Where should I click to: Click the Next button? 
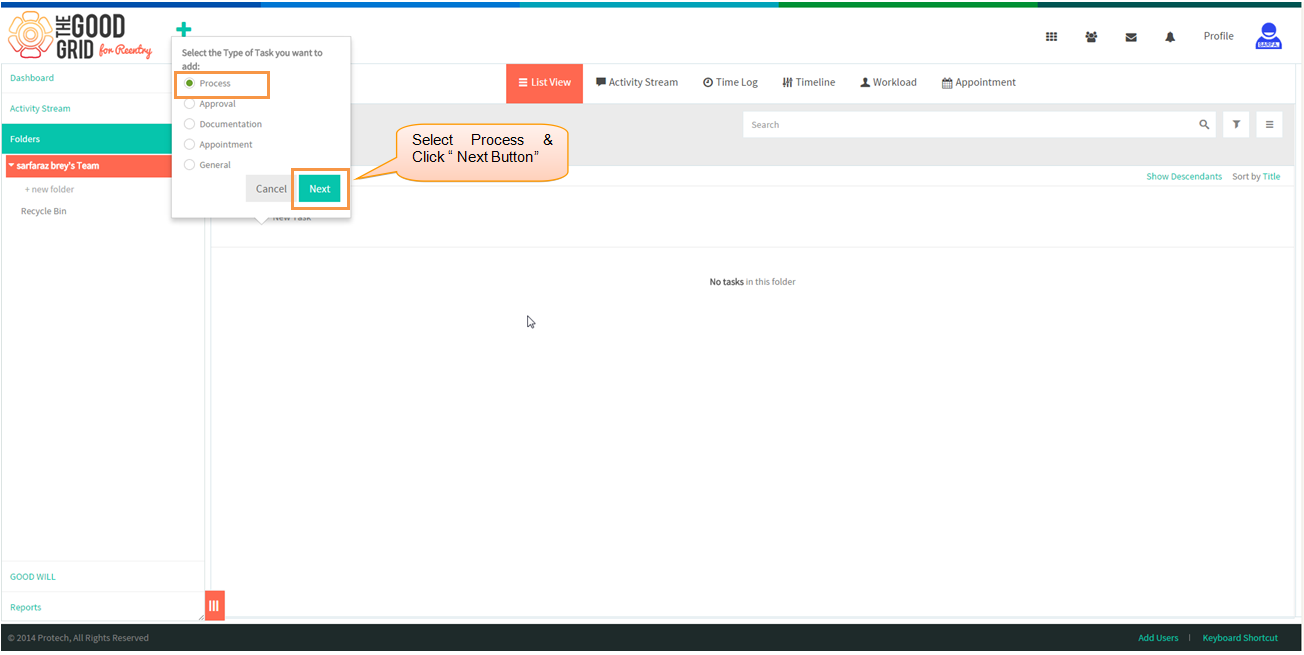coord(320,189)
